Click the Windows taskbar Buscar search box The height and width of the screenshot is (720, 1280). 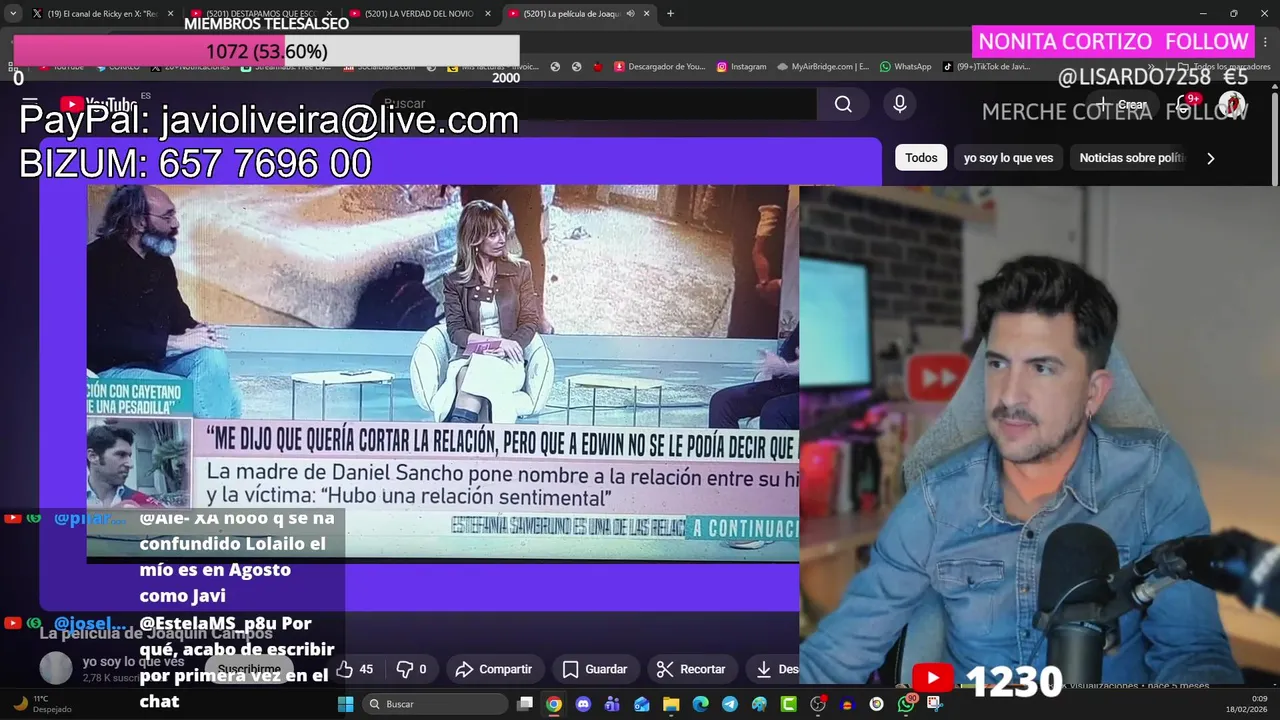434,704
